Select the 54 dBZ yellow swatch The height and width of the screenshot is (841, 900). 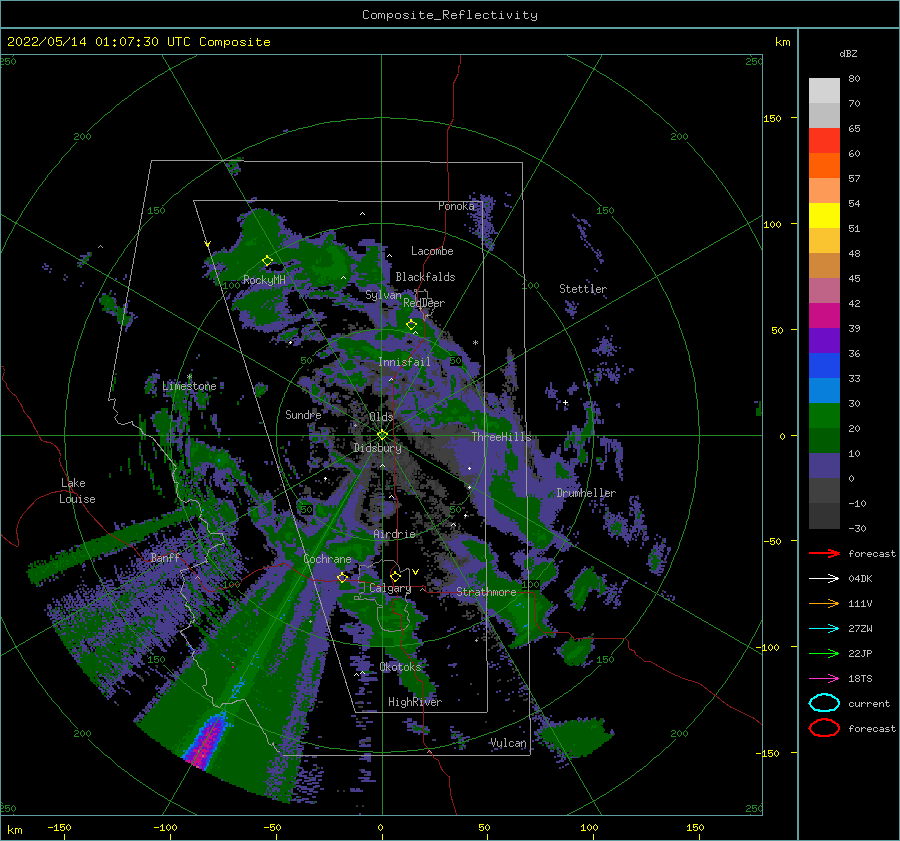pos(824,215)
